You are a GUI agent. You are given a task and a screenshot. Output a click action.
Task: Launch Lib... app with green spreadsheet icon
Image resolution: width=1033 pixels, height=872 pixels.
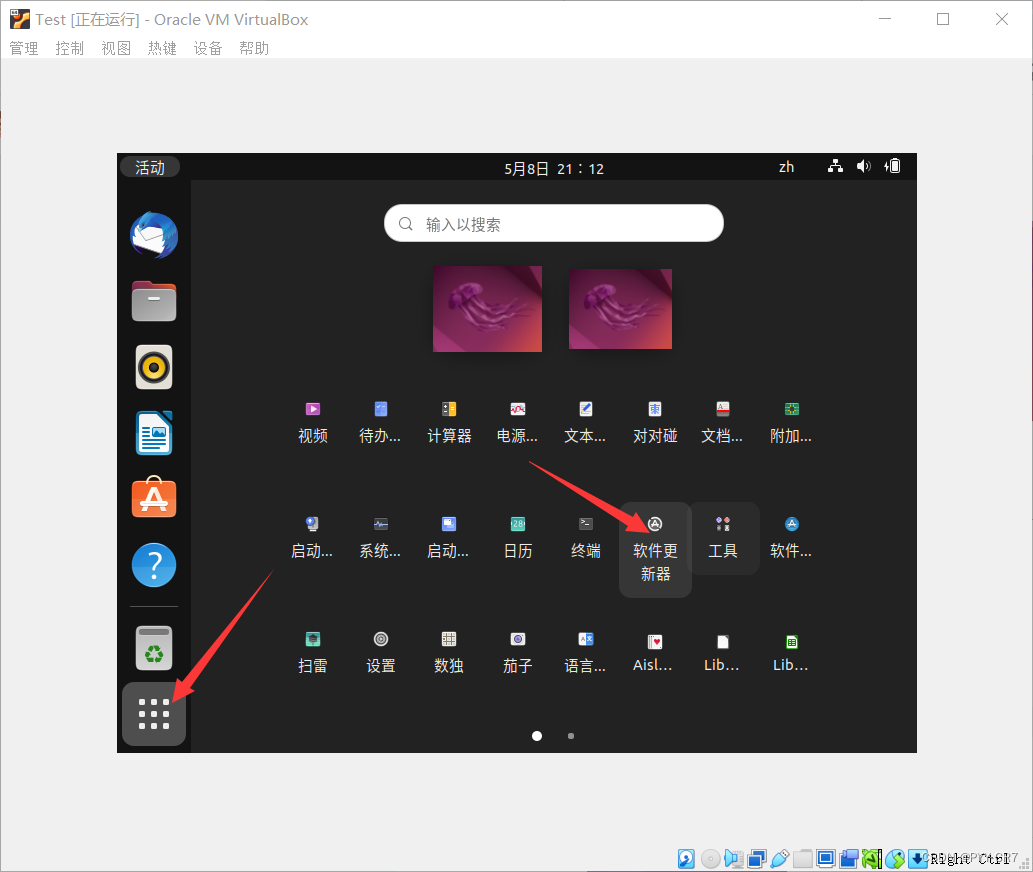(791, 653)
